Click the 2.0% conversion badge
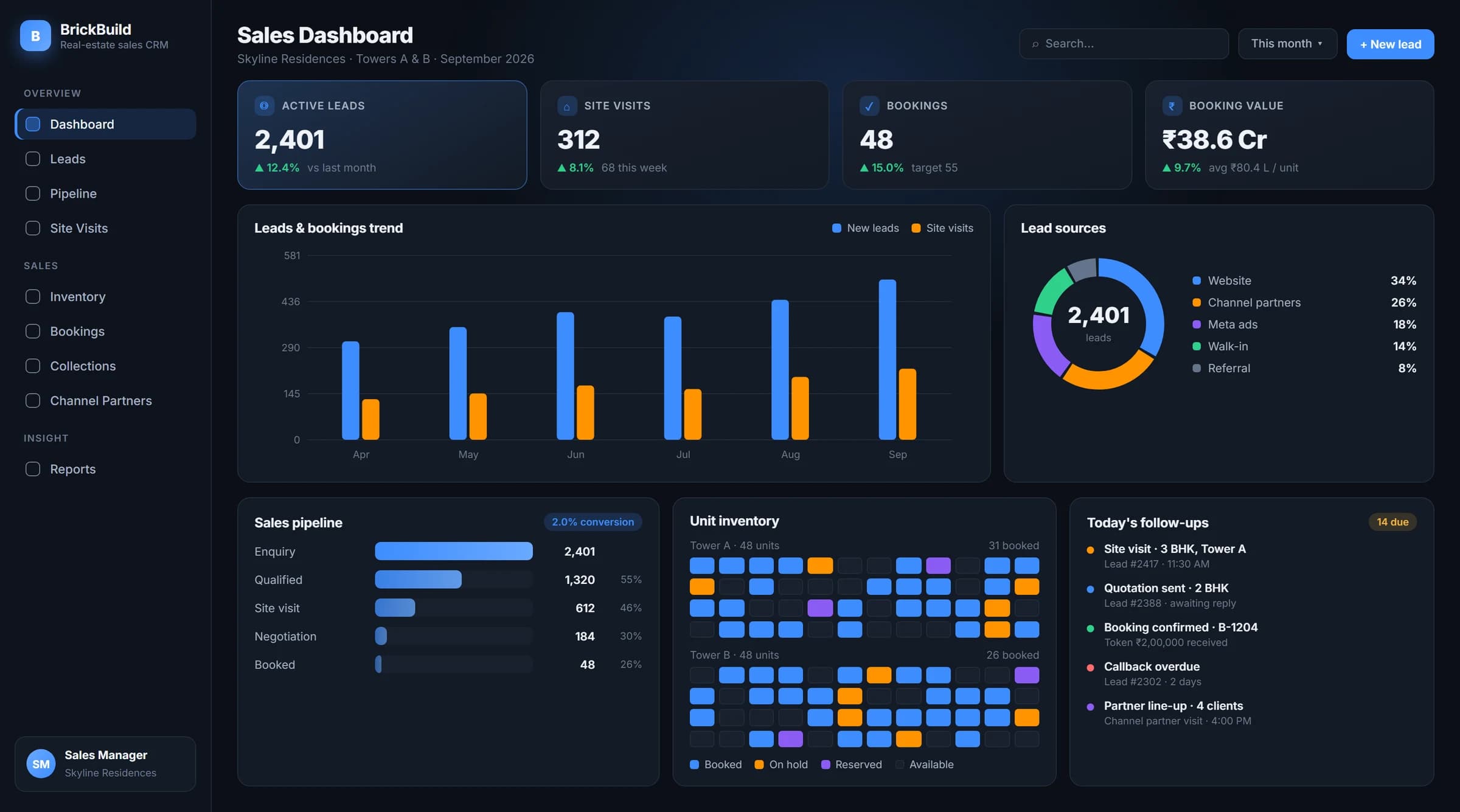Image resolution: width=1460 pixels, height=812 pixels. [593, 522]
